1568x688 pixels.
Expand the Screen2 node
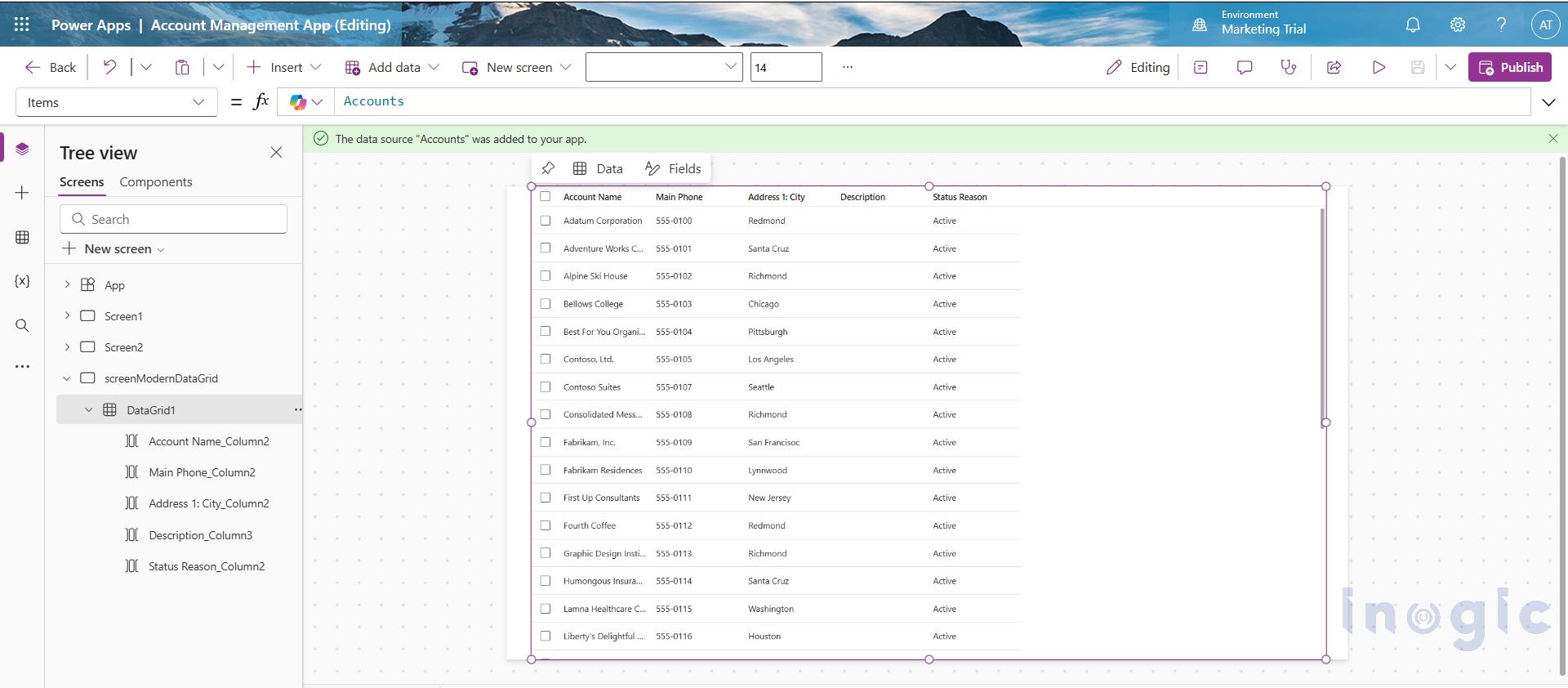[x=67, y=346]
